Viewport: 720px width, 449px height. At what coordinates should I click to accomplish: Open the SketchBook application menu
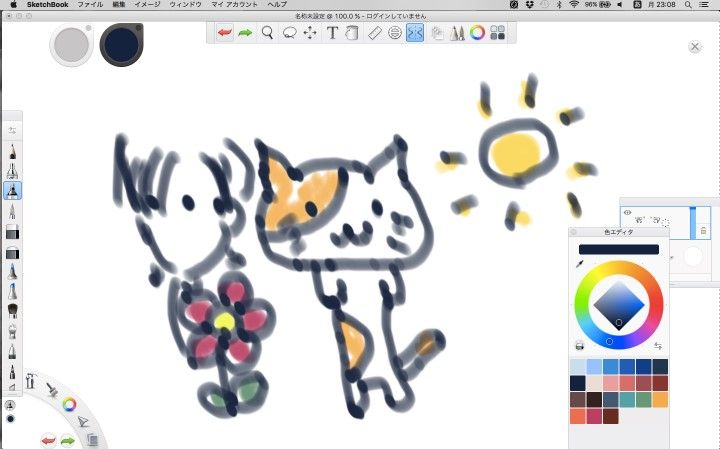(47, 5)
